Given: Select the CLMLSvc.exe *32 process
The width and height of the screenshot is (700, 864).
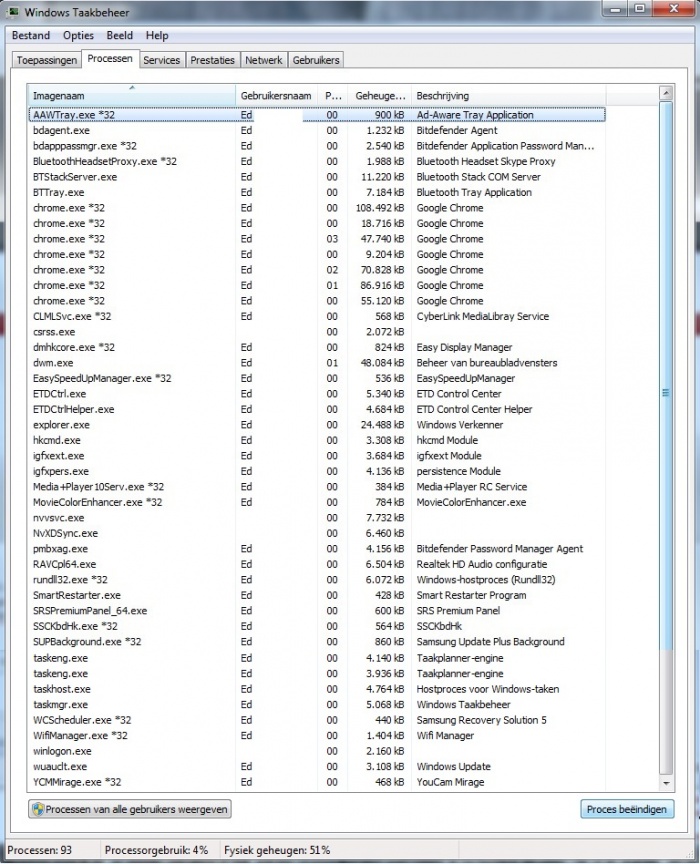Looking at the screenshot, I should point(316,316).
